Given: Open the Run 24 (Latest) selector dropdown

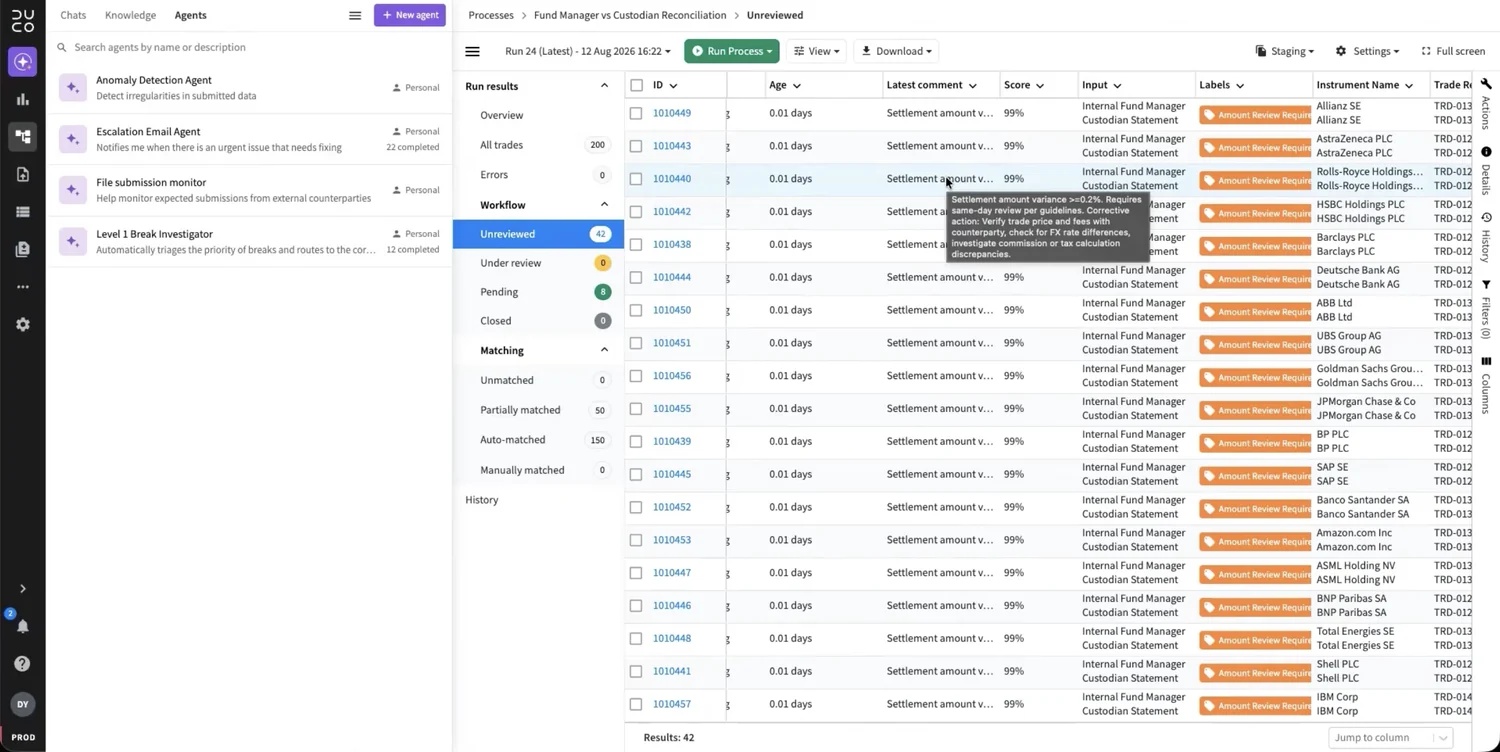Looking at the screenshot, I should tap(588, 51).
